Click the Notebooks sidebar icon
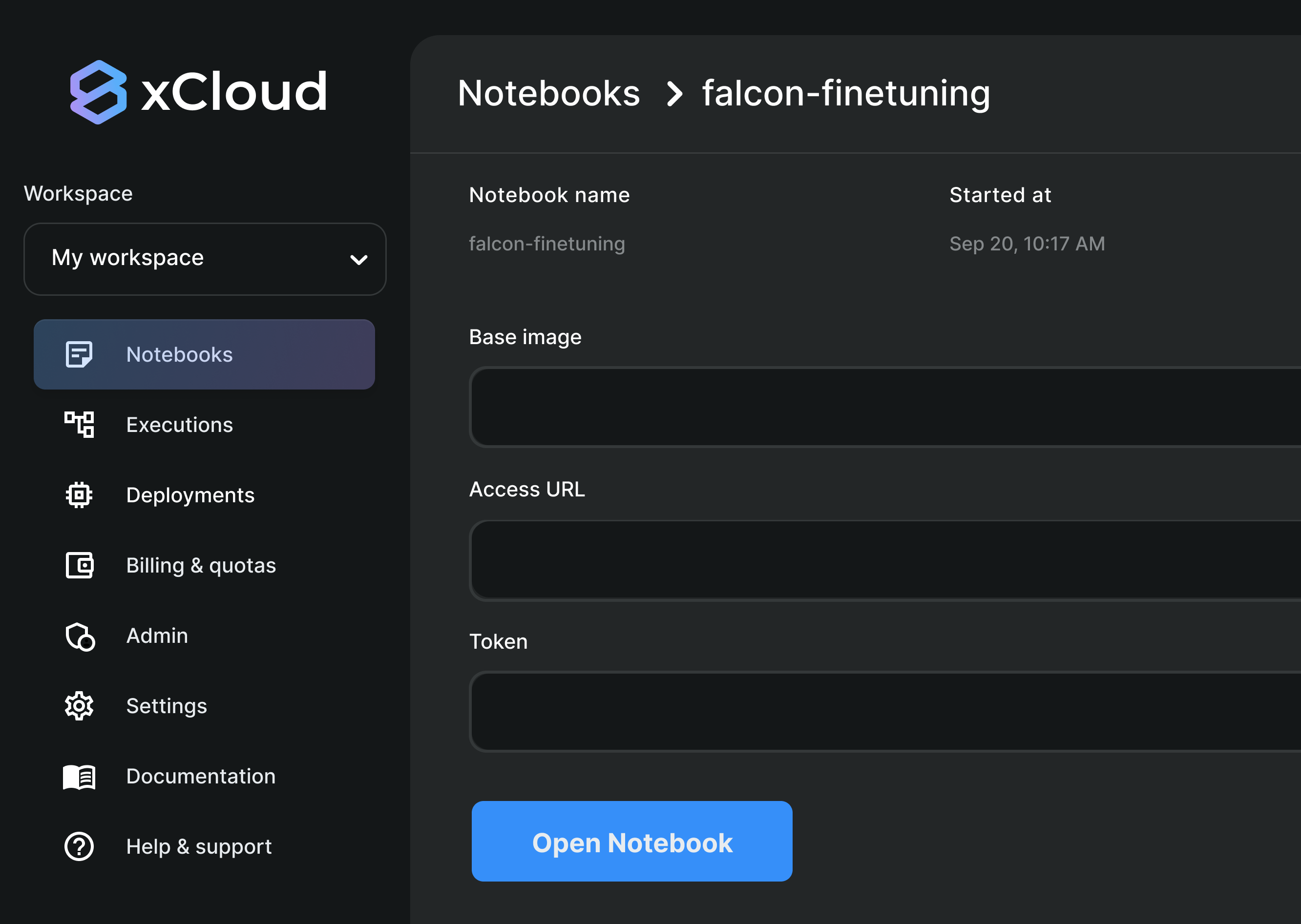Viewport: 1301px width, 924px height. tap(79, 354)
